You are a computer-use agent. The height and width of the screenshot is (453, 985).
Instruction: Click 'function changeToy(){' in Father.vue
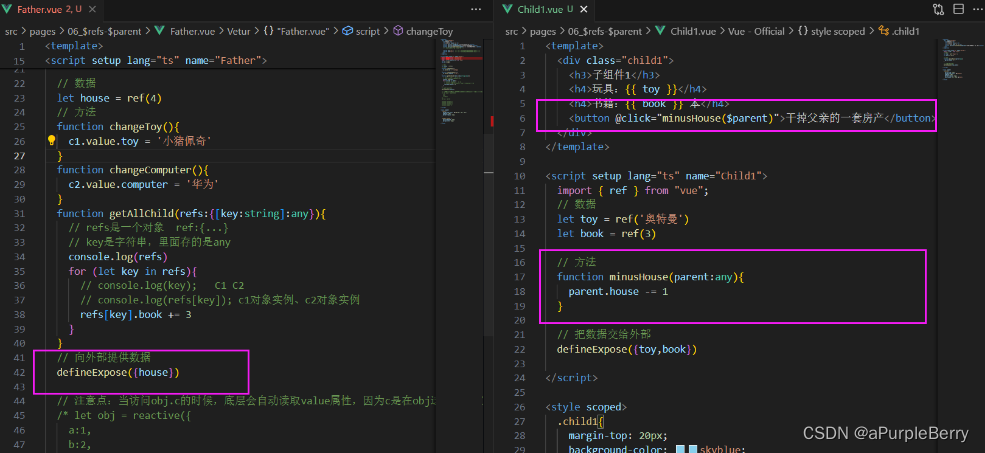pyautogui.click(x=118, y=126)
